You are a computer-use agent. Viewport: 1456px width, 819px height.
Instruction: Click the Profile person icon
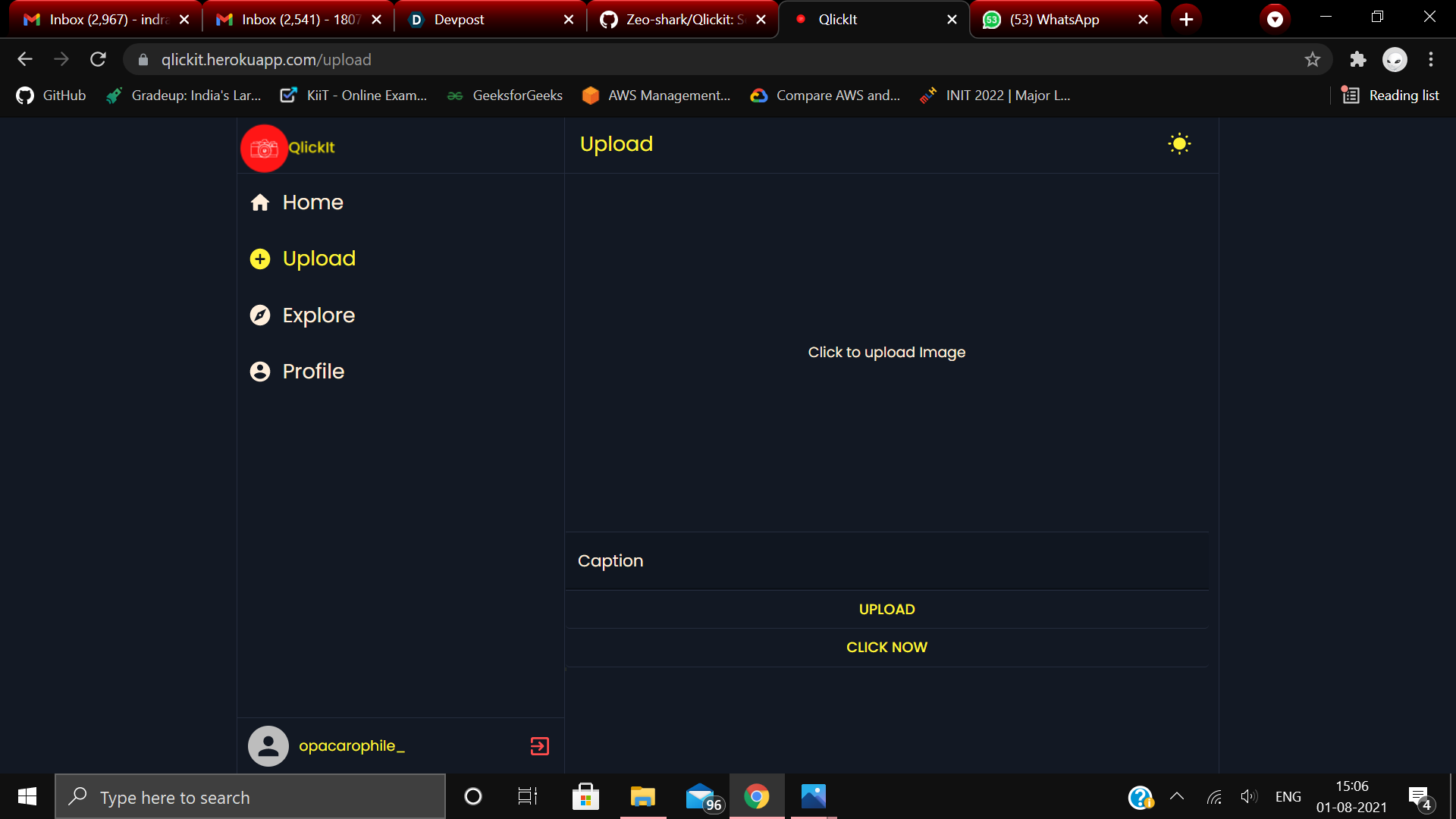point(260,372)
